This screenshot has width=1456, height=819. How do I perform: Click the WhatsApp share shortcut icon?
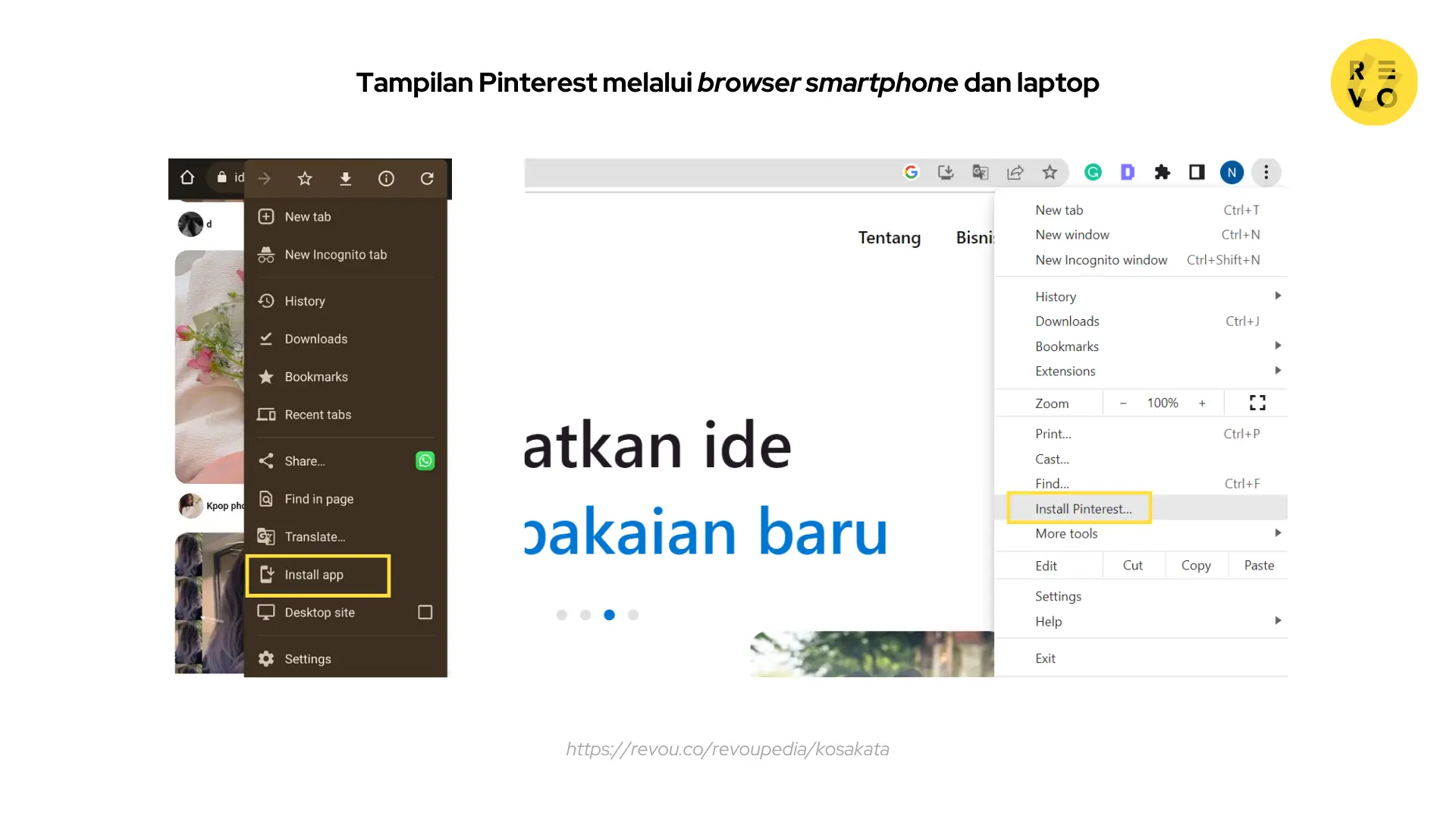coord(425,460)
